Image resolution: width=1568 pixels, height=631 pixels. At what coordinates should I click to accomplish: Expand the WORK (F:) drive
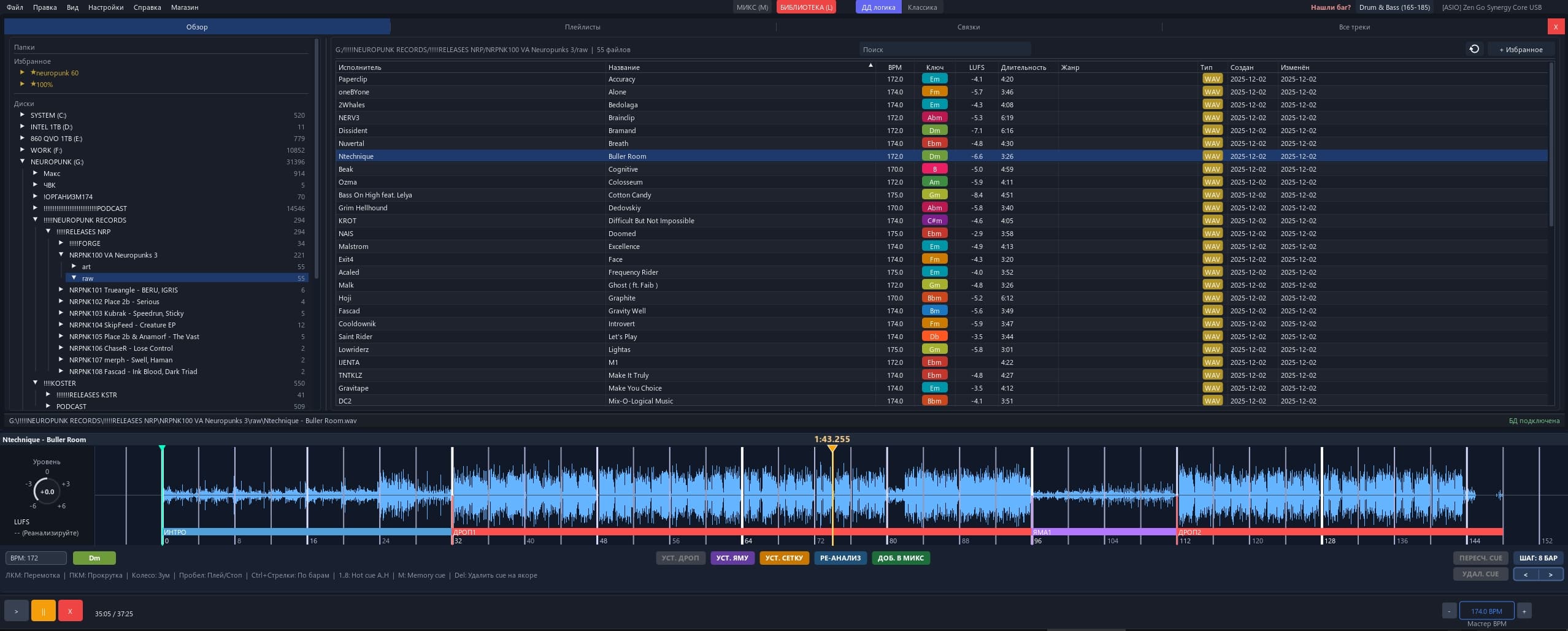point(23,150)
